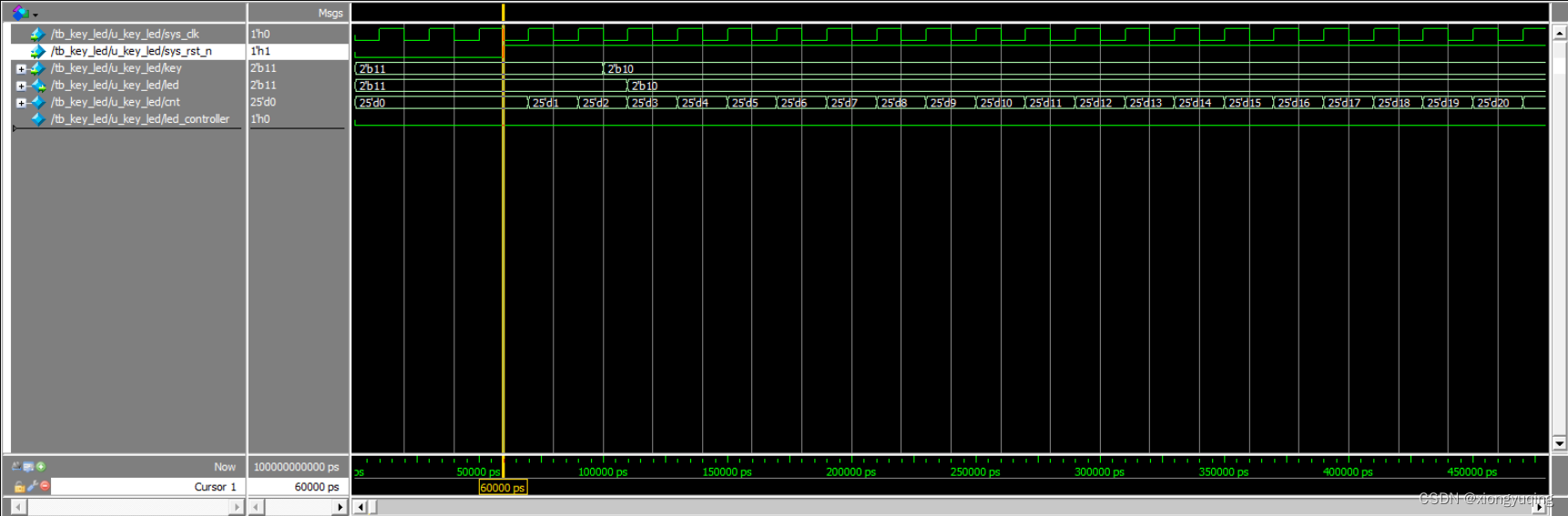Toggle the Cursor 1 lock icon
This screenshot has width=1568, height=516.
tap(19, 487)
